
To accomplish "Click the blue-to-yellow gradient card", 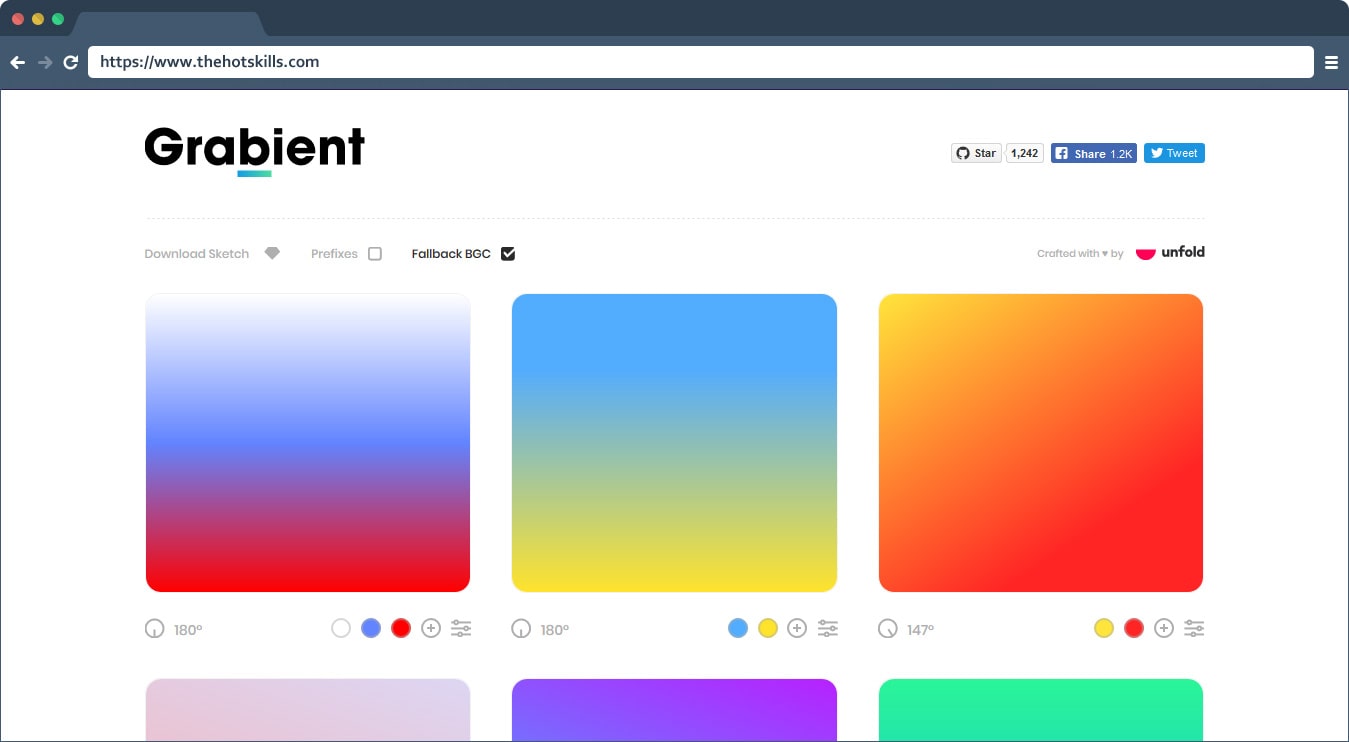I will (674, 443).
